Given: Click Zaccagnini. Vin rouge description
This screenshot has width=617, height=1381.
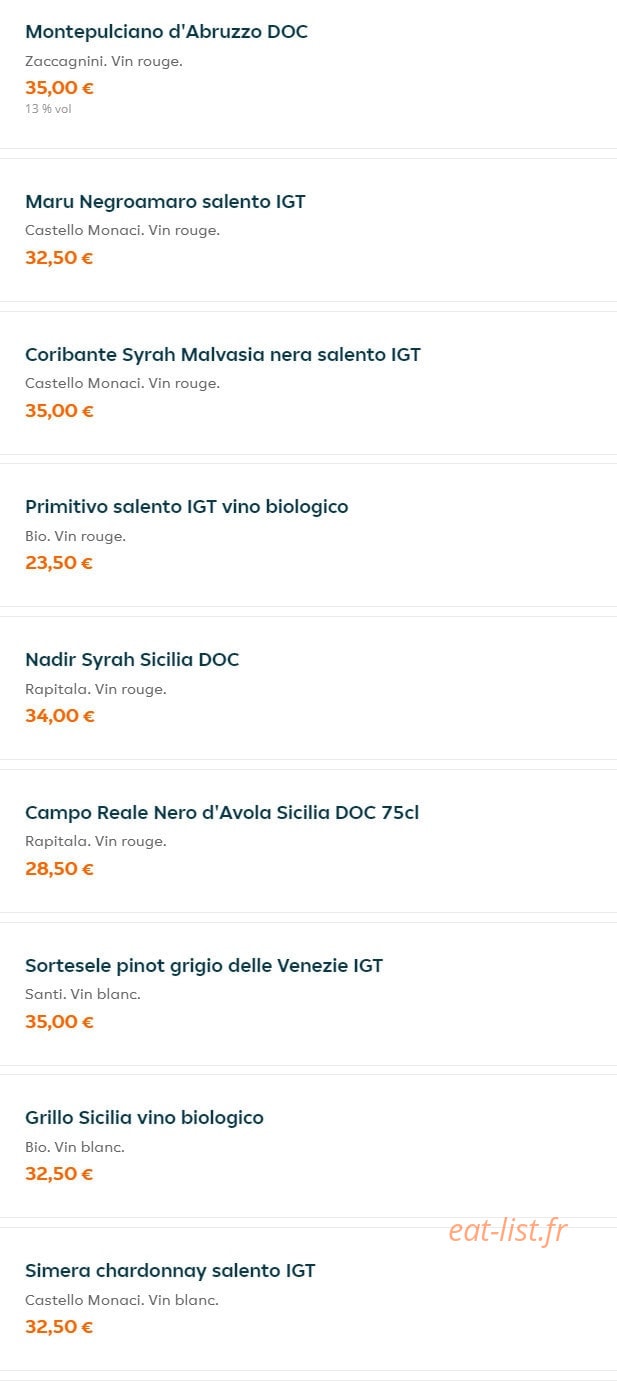Looking at the screenshot, I should pos(104,62).
